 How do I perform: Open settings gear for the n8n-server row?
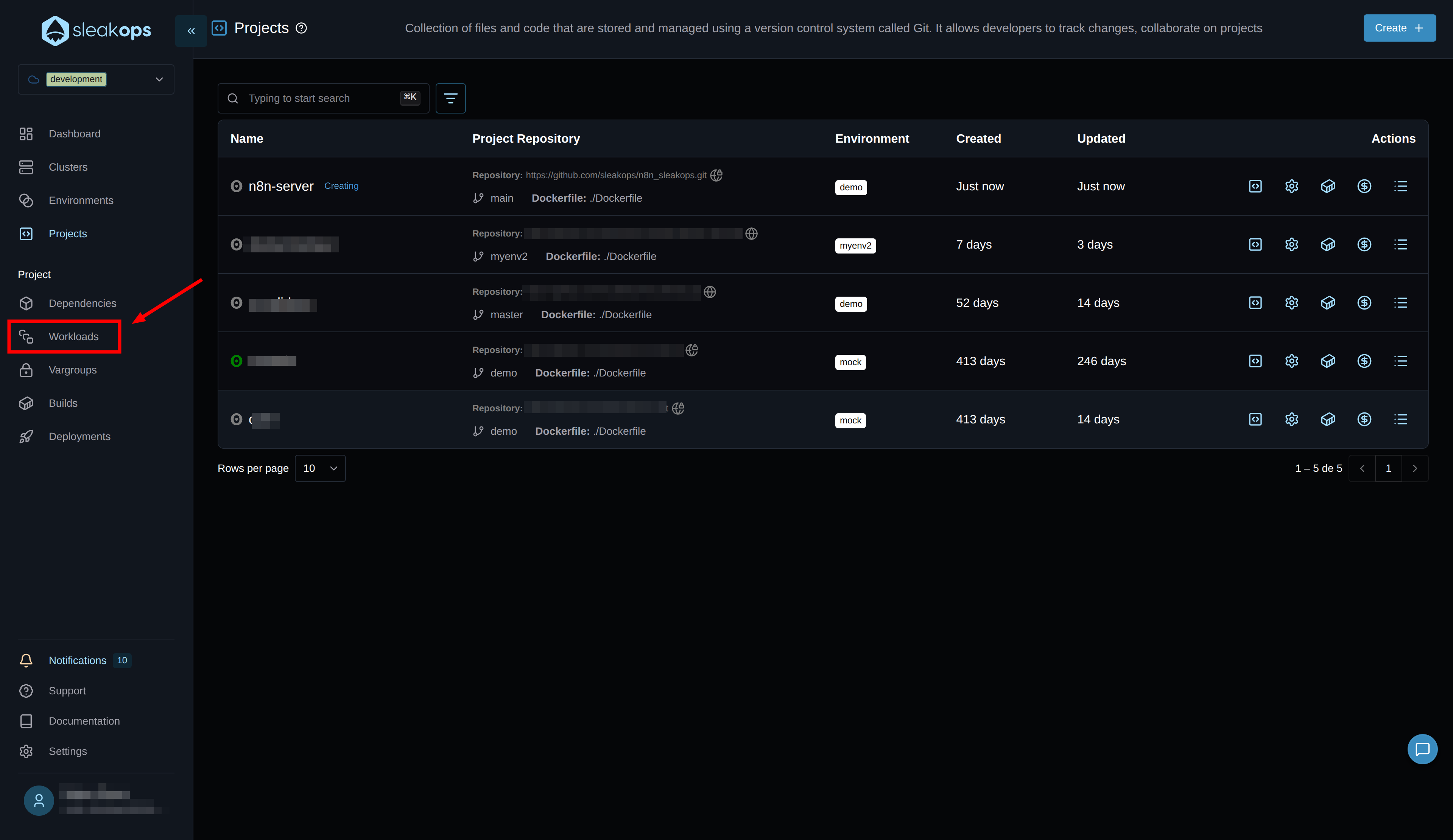(x=1291, y=186)
